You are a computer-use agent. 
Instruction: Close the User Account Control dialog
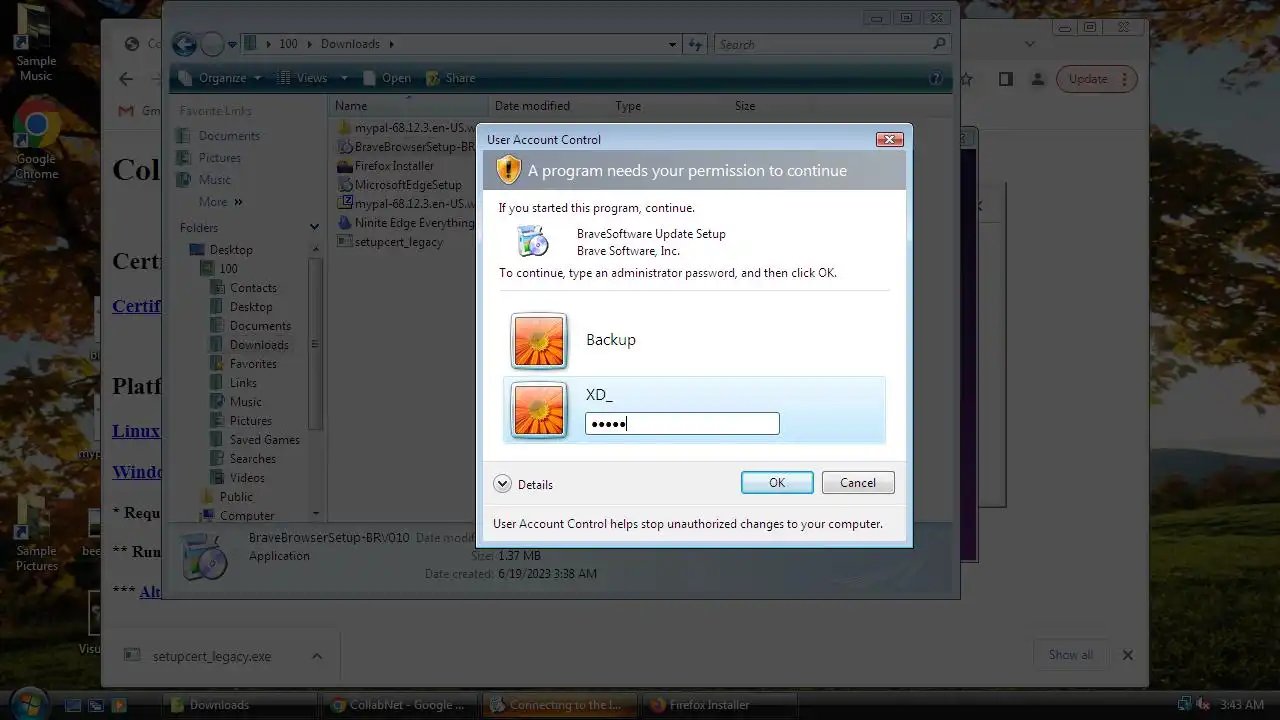point(889,140)
